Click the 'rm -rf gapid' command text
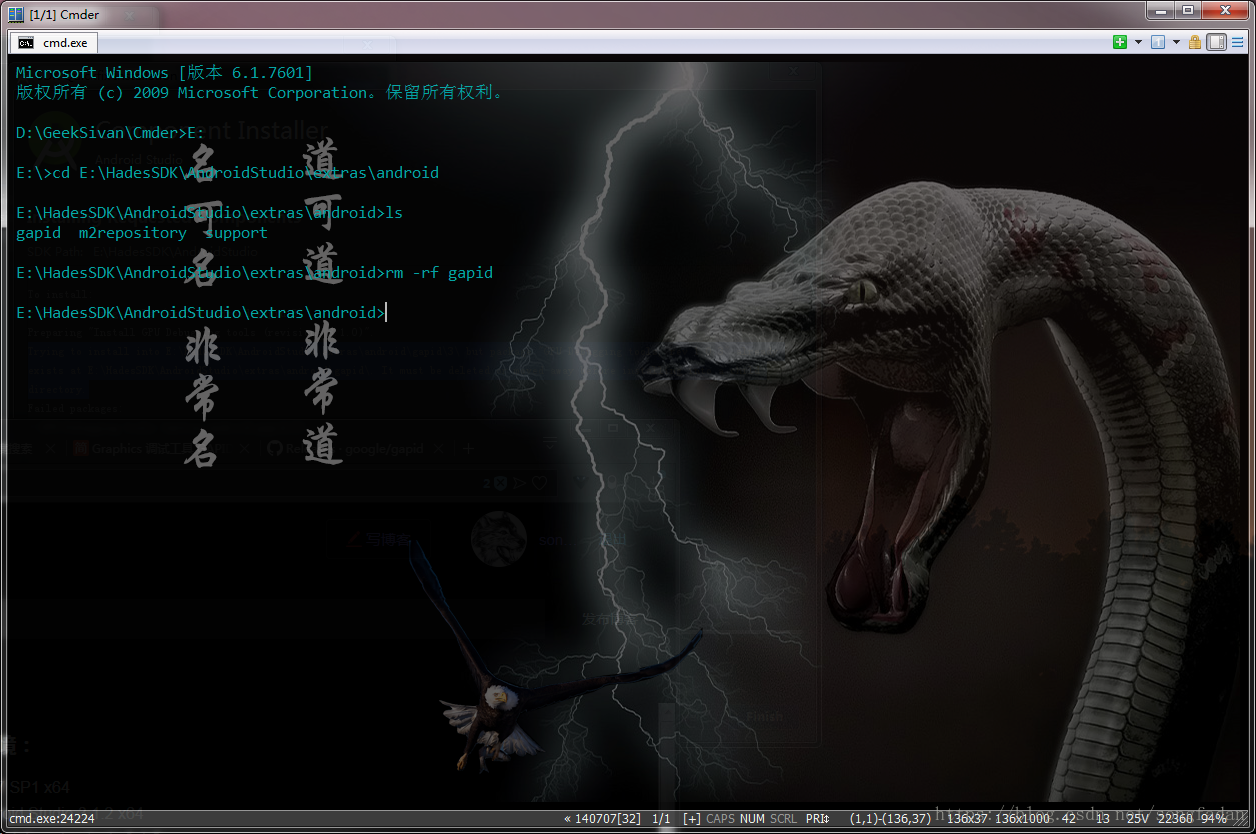This screenshot has height=834, width=1256. [x=439, y=272]
